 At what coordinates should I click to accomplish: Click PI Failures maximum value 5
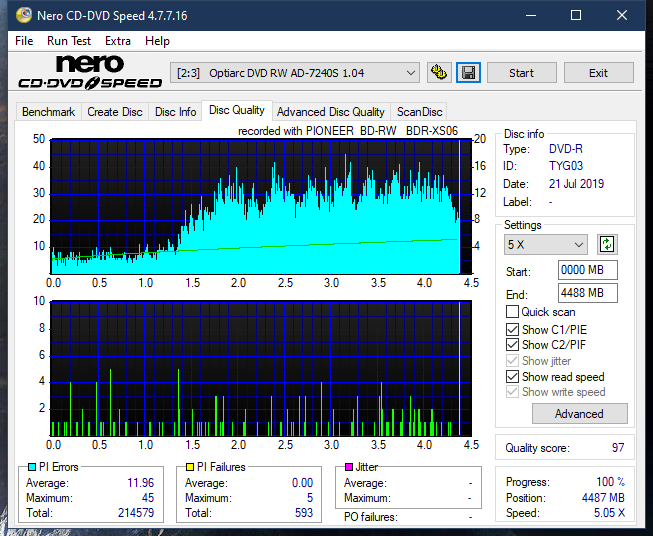point(310,498)
